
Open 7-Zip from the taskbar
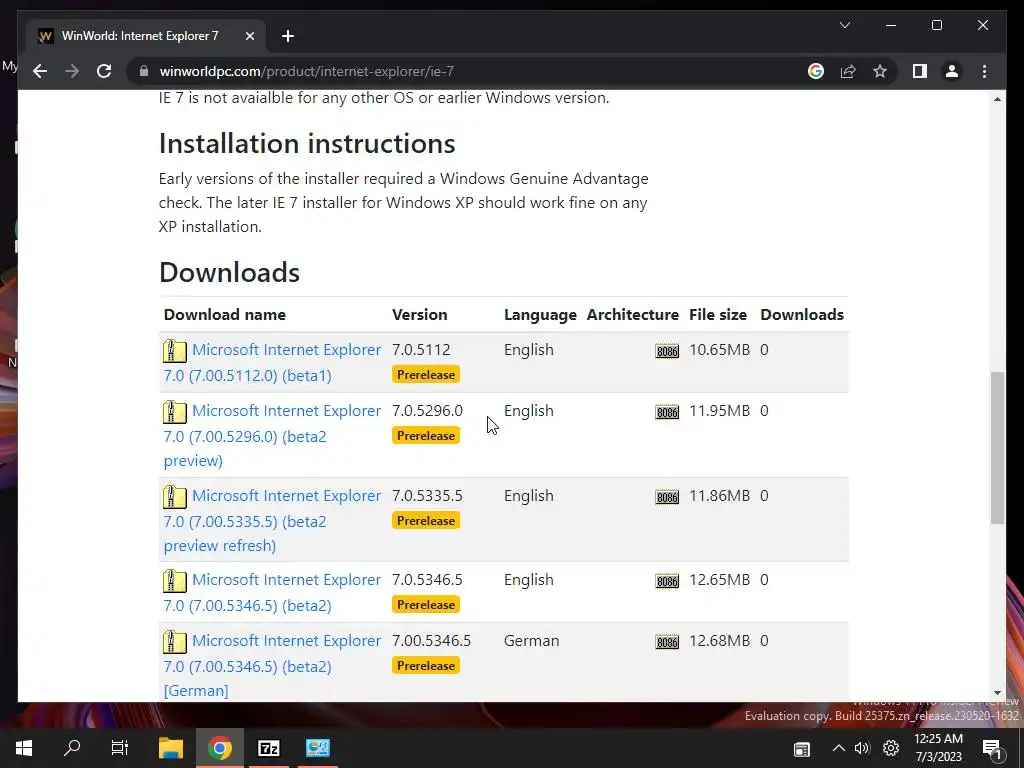tap(268, 748)
